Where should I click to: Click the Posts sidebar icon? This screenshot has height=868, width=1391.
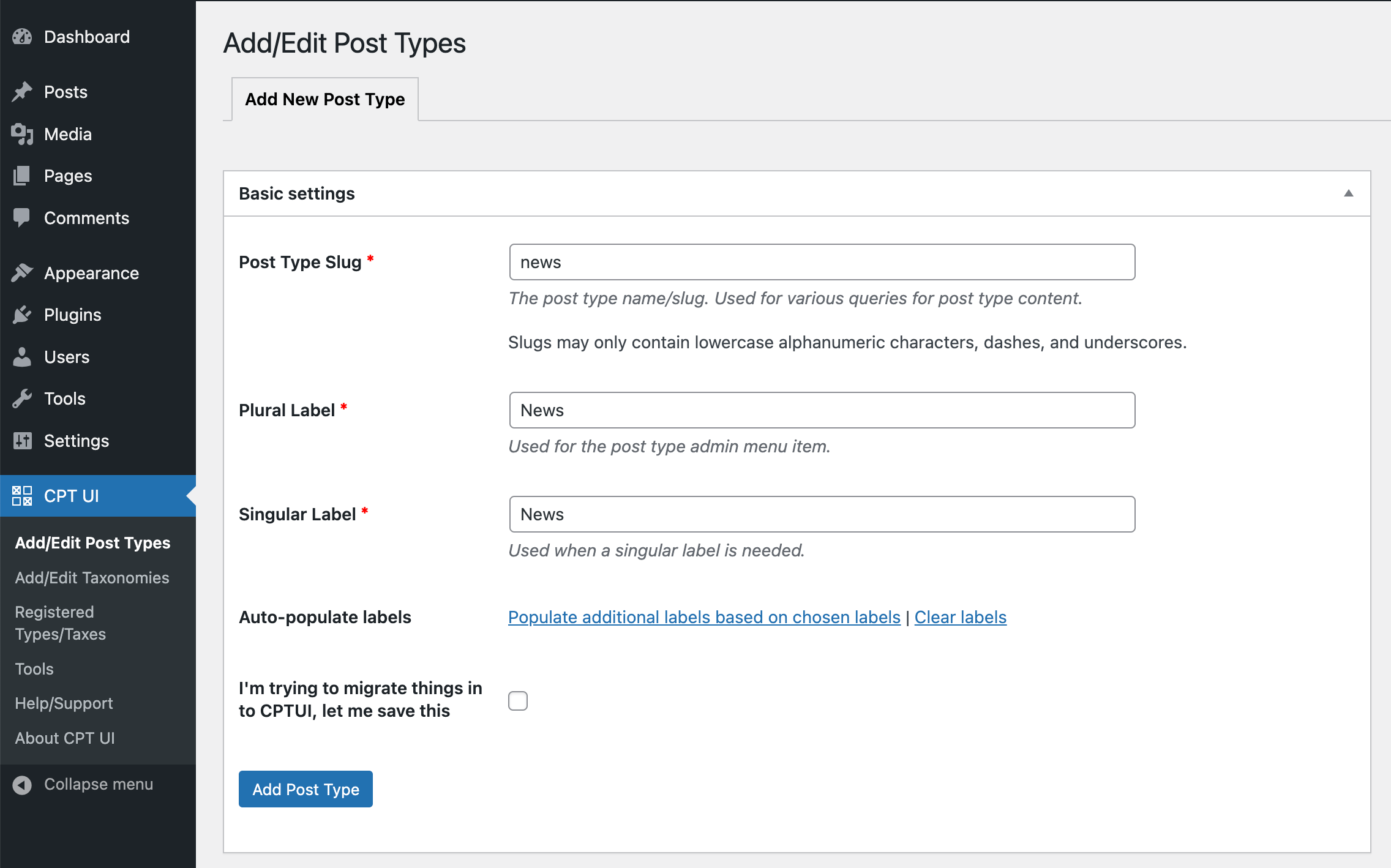[x=22, y=91]
